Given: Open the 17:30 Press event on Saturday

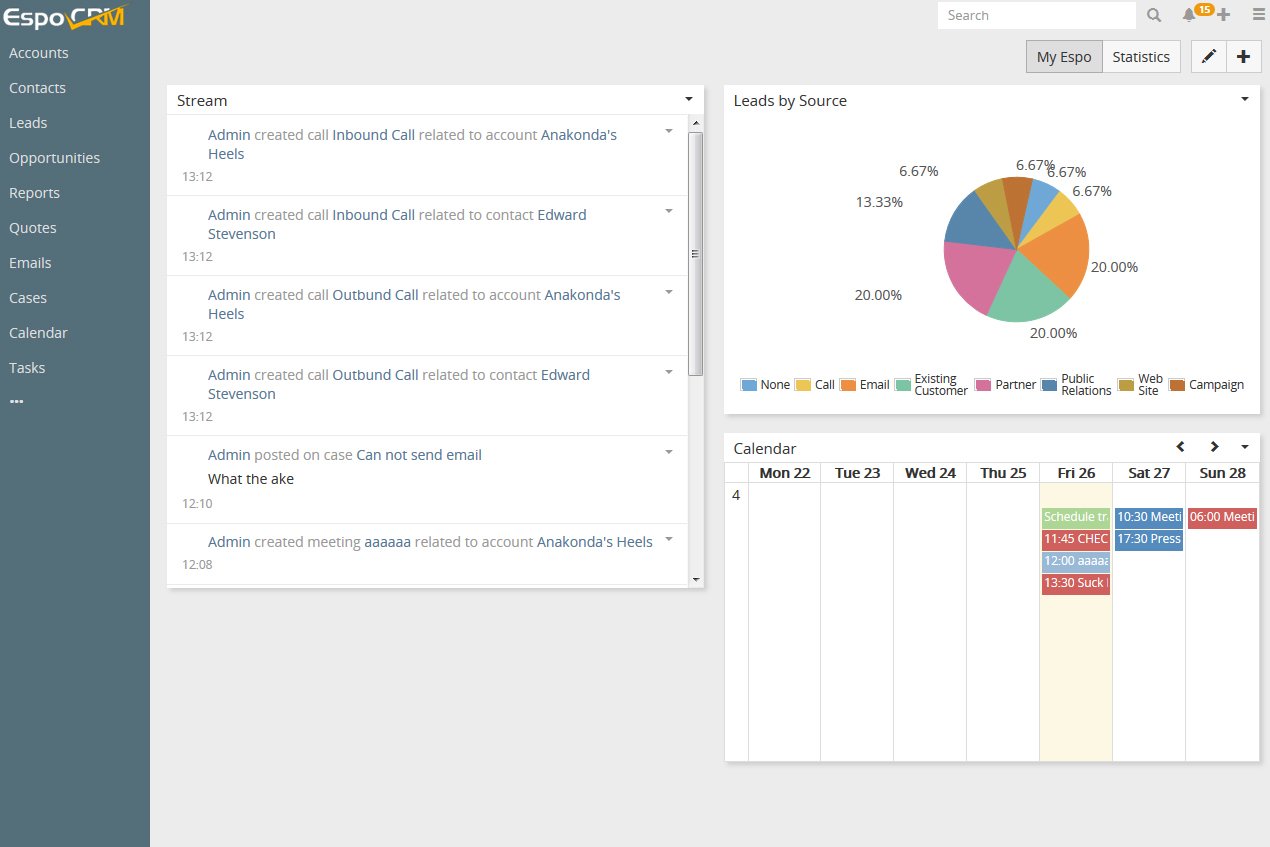Looking at the screenshot, I should [1149, 539].
